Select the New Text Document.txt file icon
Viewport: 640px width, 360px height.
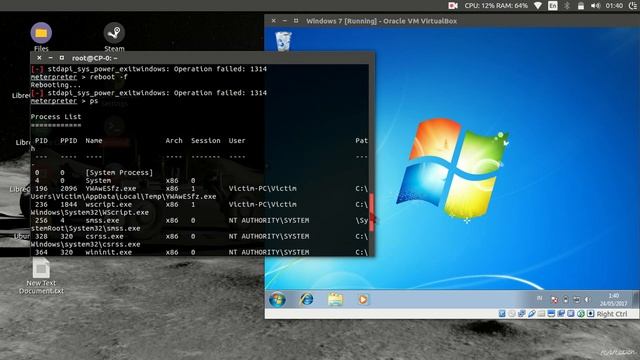[x=41, y=269]
